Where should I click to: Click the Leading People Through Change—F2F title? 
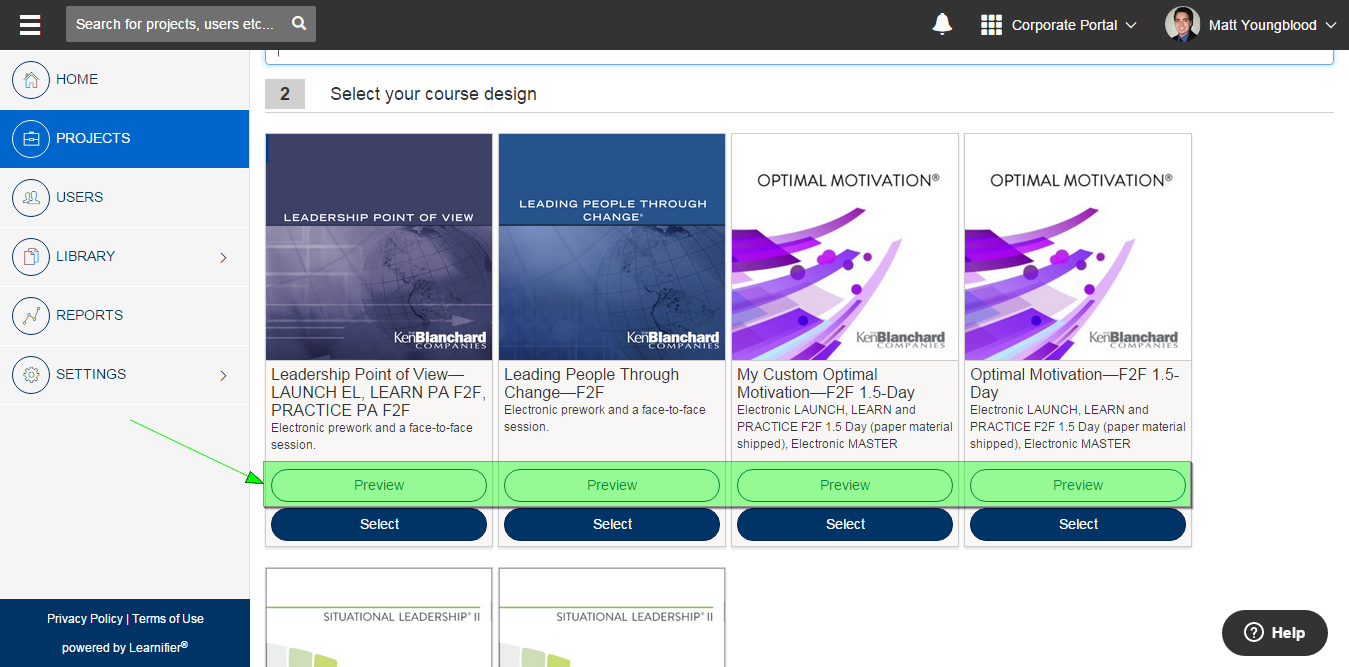[x=592, y=383]
